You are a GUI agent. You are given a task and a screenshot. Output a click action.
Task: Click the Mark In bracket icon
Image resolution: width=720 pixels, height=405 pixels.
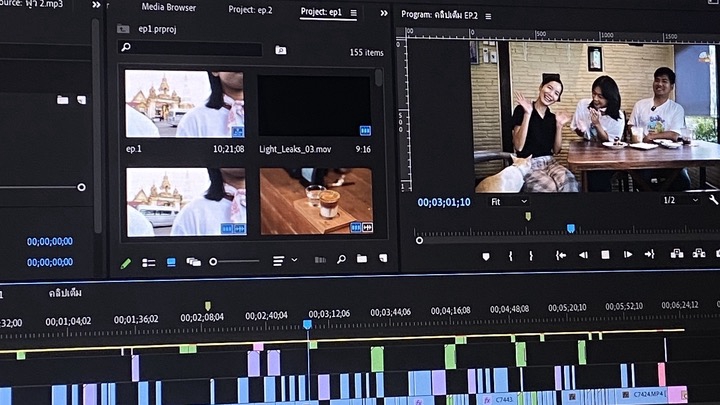(x=510, y=255)
